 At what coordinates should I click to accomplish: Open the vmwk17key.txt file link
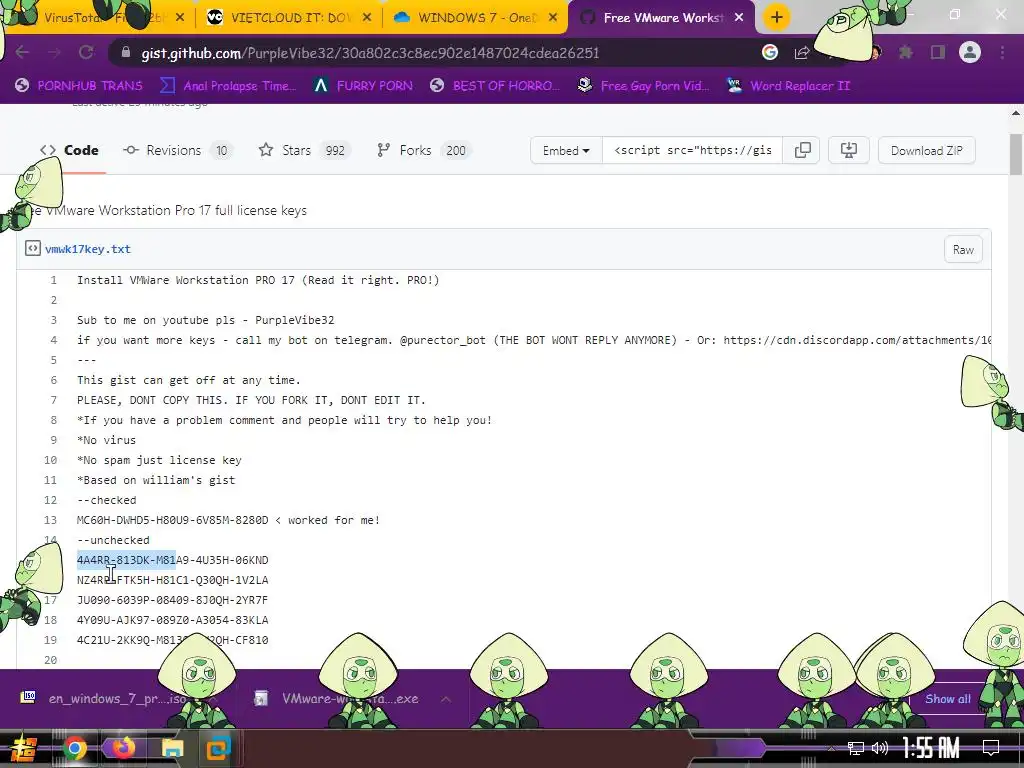88,249
